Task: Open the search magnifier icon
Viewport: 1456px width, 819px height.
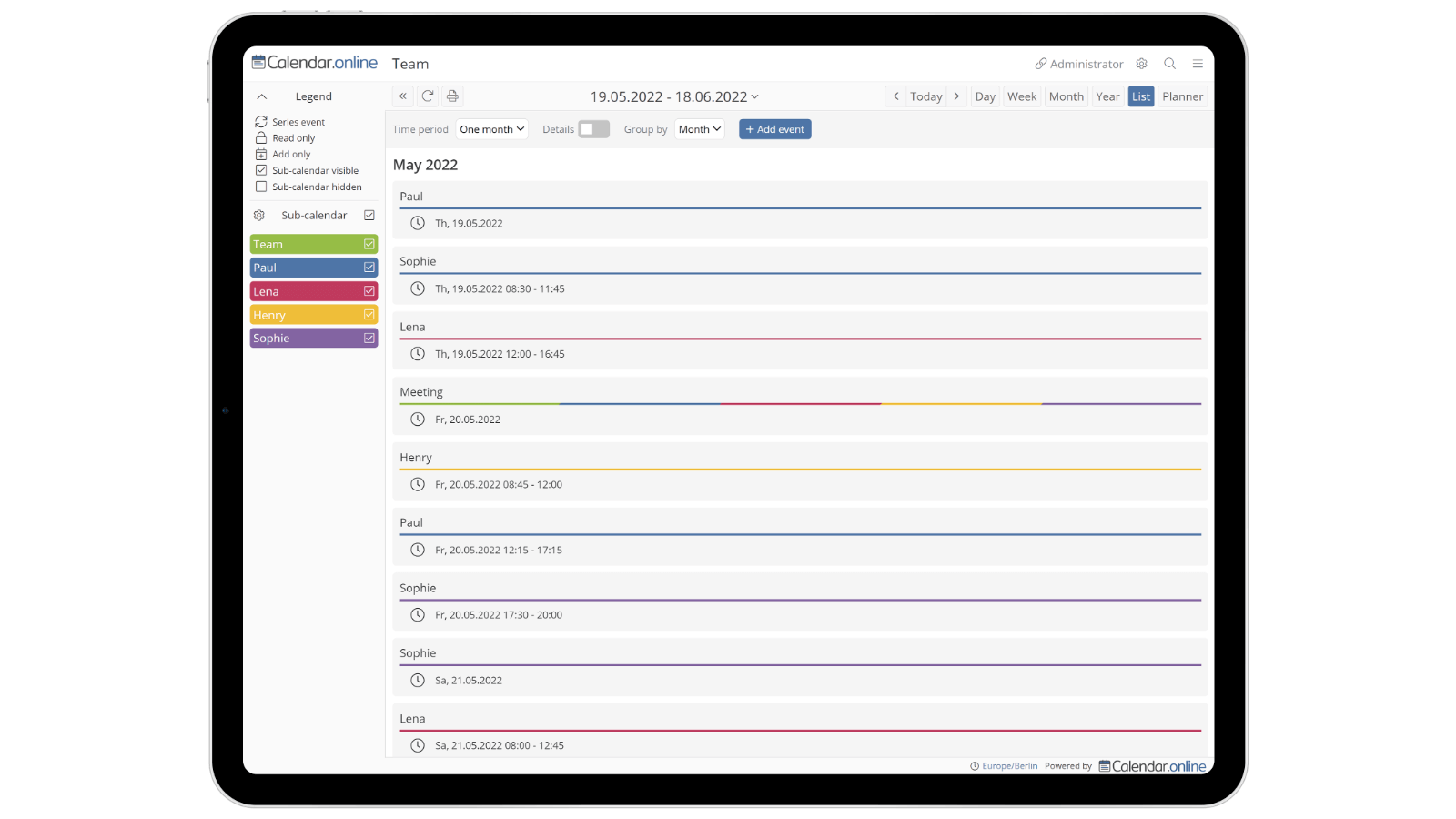Action: coord(1170,64)
